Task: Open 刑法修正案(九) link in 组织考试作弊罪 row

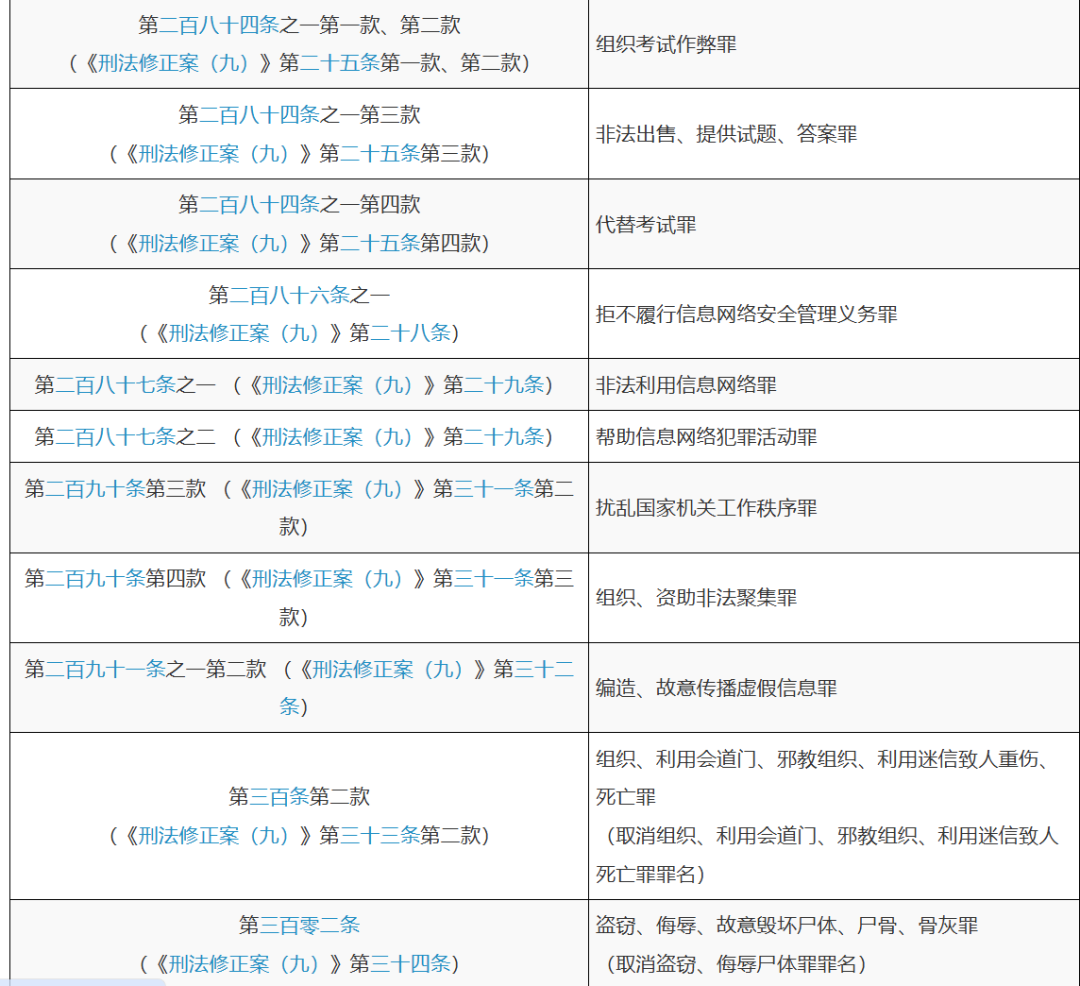Action: (x=173, y=63)
